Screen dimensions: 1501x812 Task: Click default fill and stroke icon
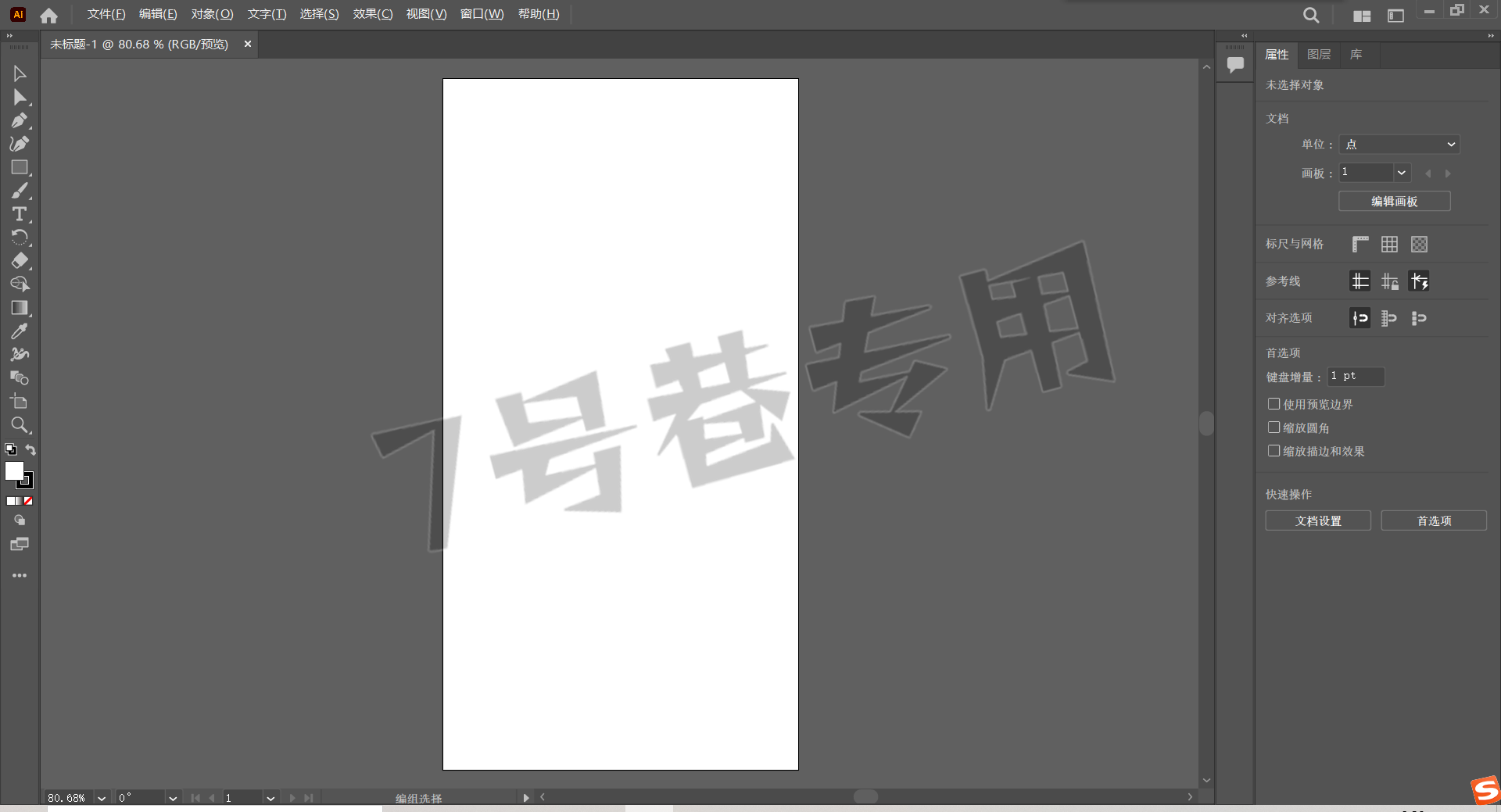(11, 449)
